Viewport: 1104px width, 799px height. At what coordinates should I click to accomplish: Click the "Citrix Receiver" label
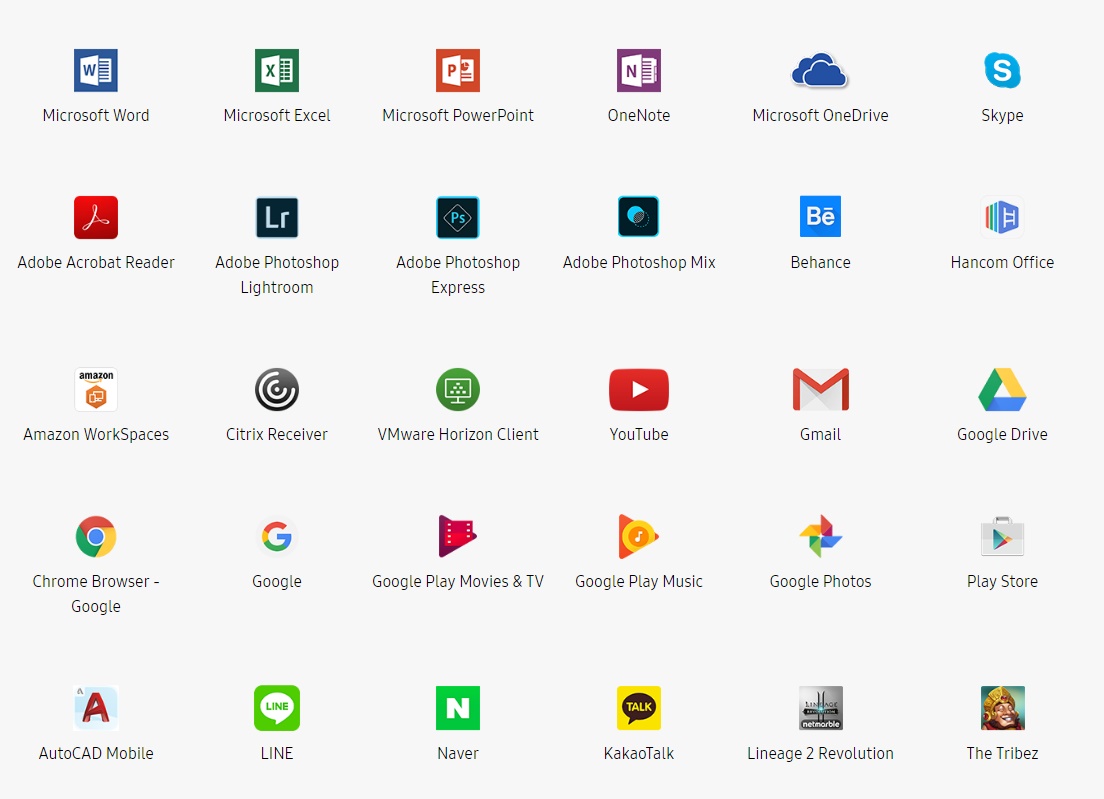coord(277,434)
